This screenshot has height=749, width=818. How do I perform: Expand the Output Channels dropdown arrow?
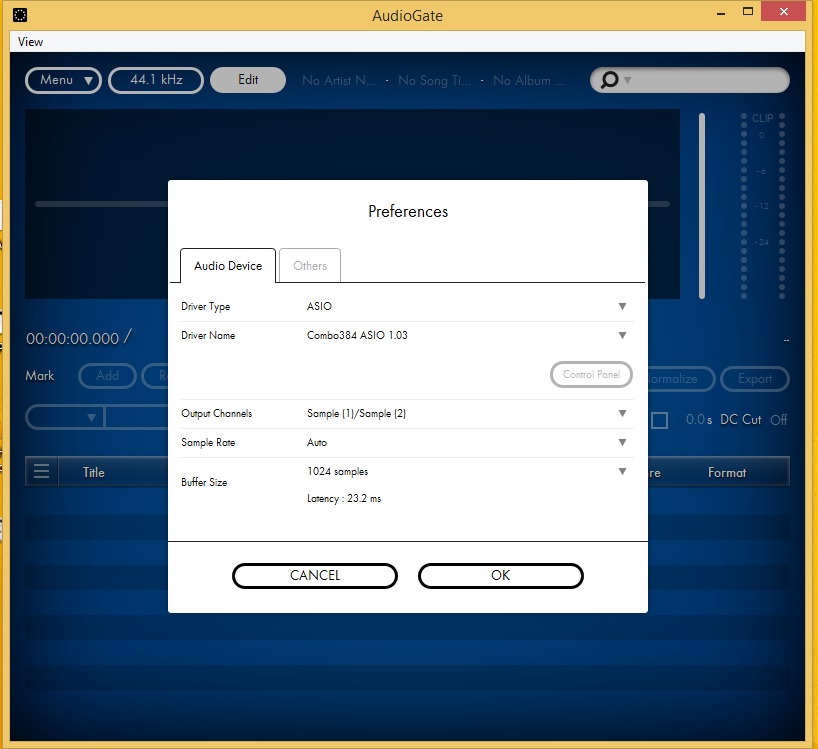pos(622,414)
